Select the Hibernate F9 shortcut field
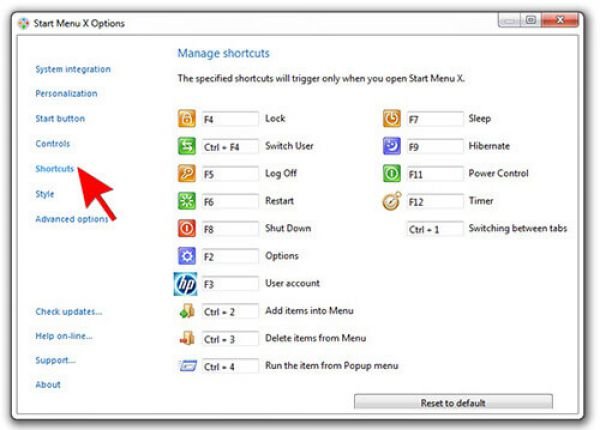The height and width of the screenshot is (430, 600). coord(435,147)
